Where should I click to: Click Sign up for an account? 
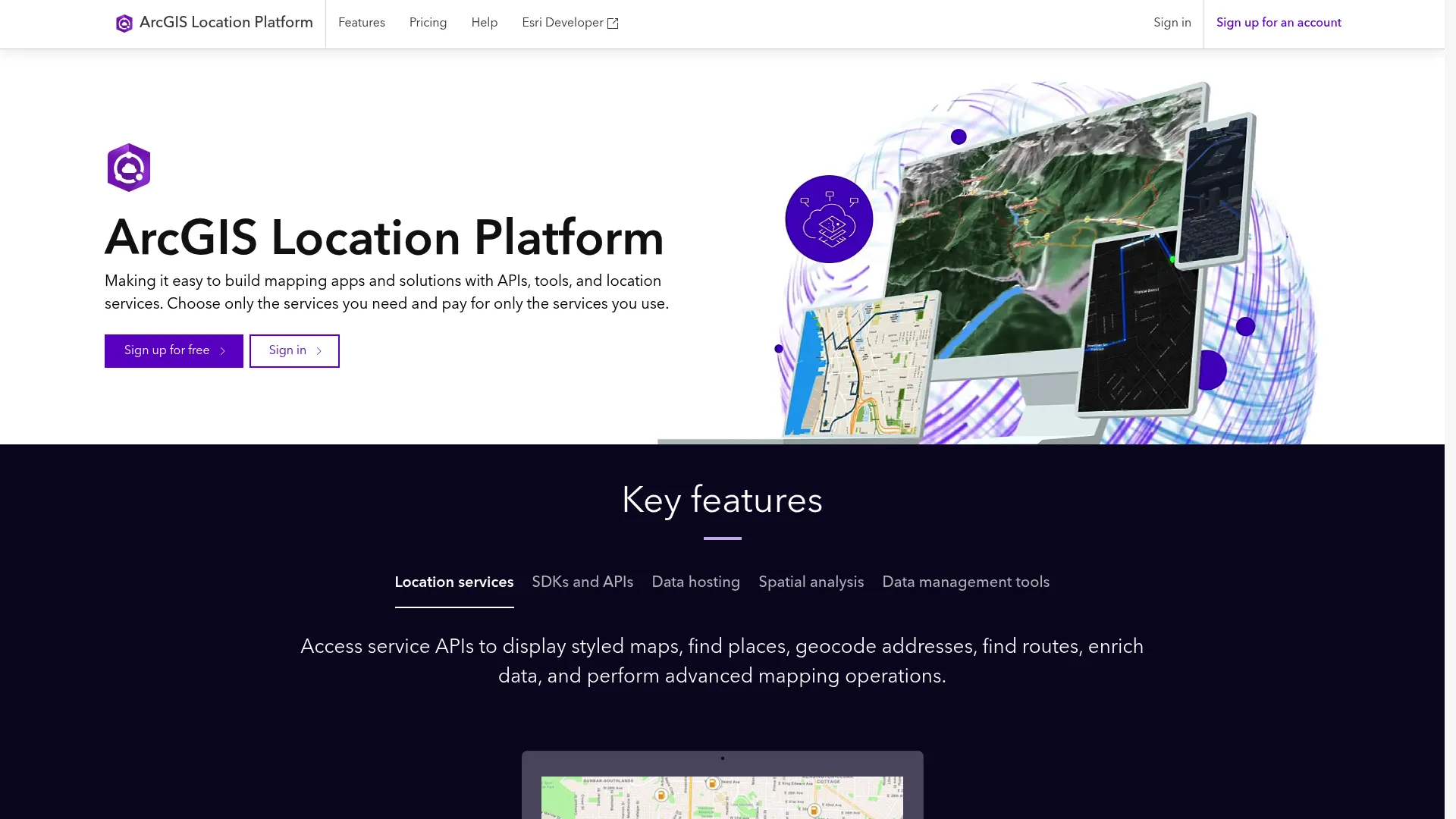pos(1279,23)
